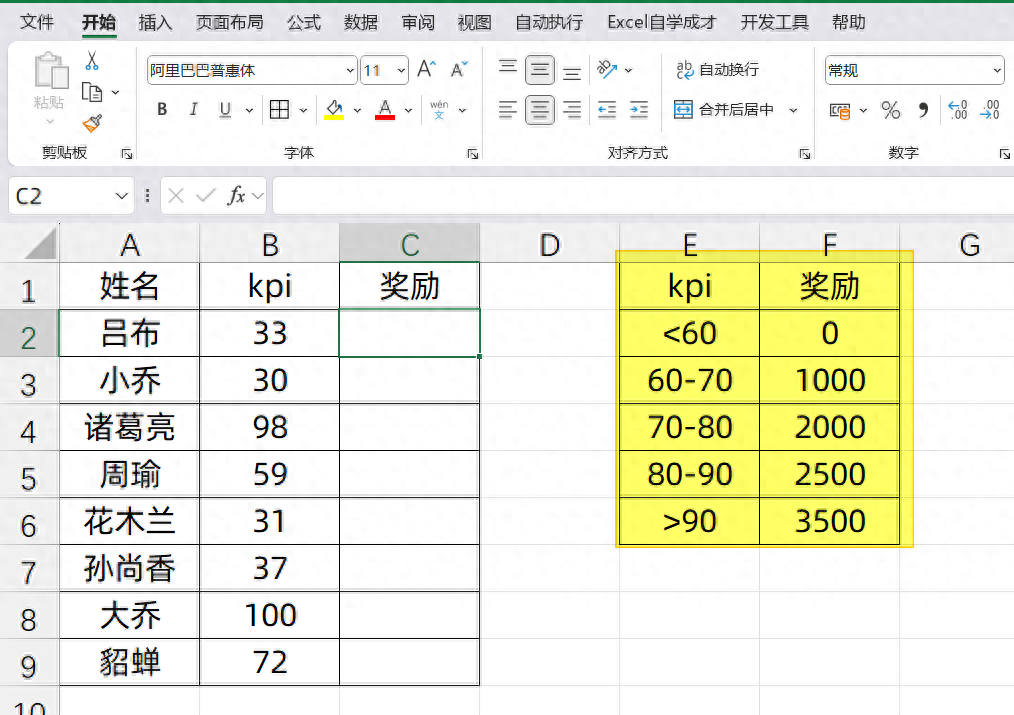This screenshot has width=1014, height=715.
Task: Select cell with reward value 3500
Action: (830, 521)
